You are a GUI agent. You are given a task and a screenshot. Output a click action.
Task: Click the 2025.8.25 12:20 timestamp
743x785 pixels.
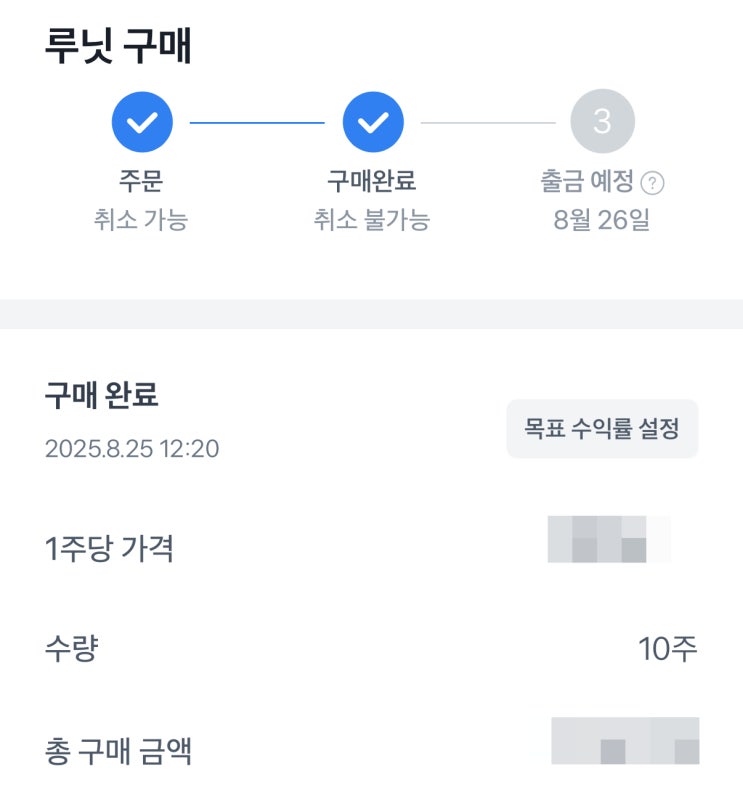coord(132,449)
